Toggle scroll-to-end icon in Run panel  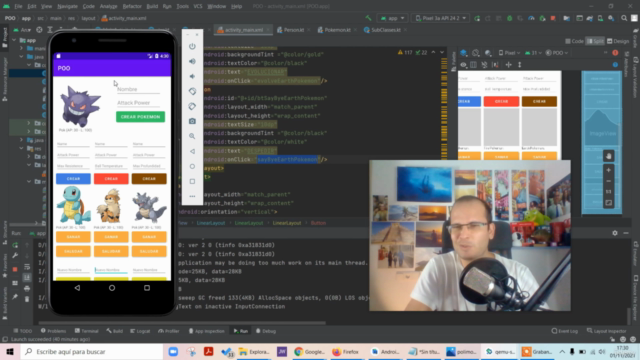(27, 278)
